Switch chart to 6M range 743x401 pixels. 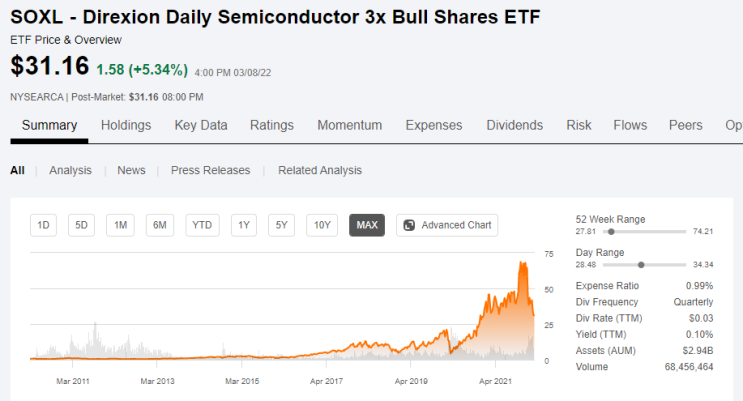coord(159,225)
